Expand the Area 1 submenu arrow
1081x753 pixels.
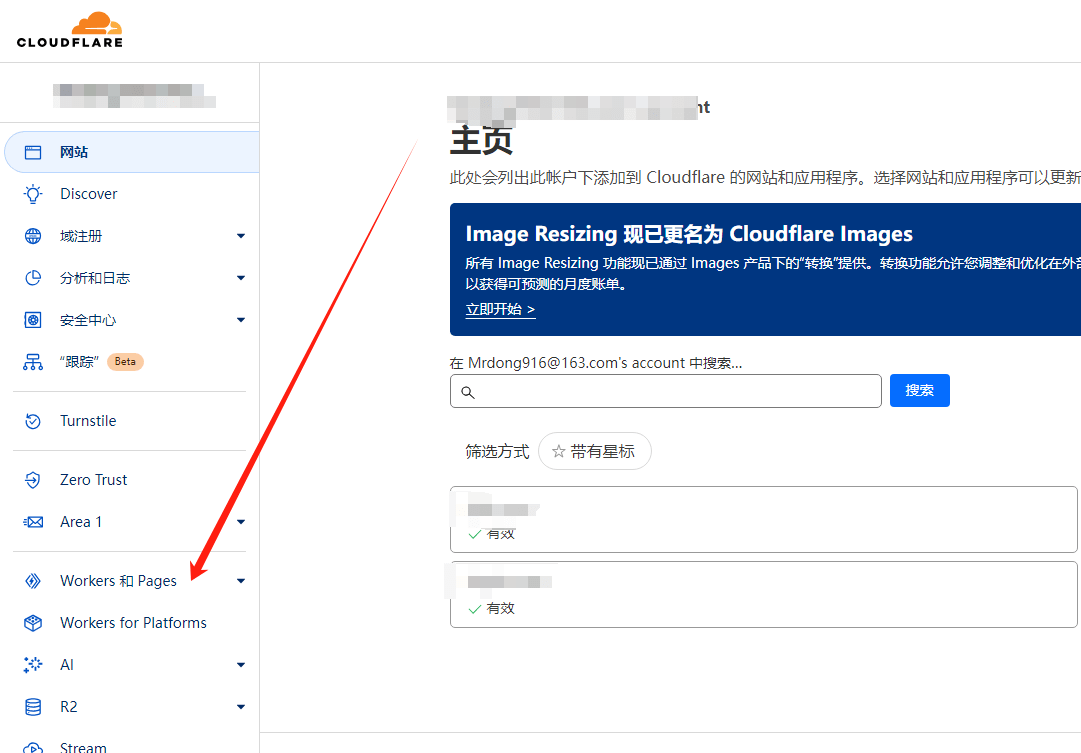click(x=241, y=522)
